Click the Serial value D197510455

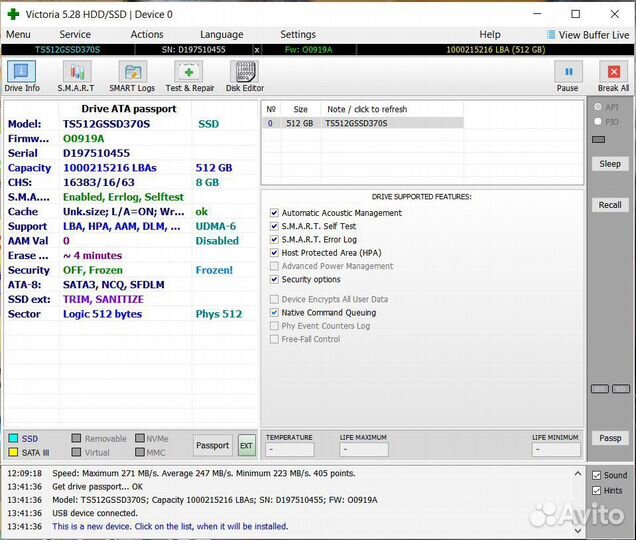tap(97, 153)
